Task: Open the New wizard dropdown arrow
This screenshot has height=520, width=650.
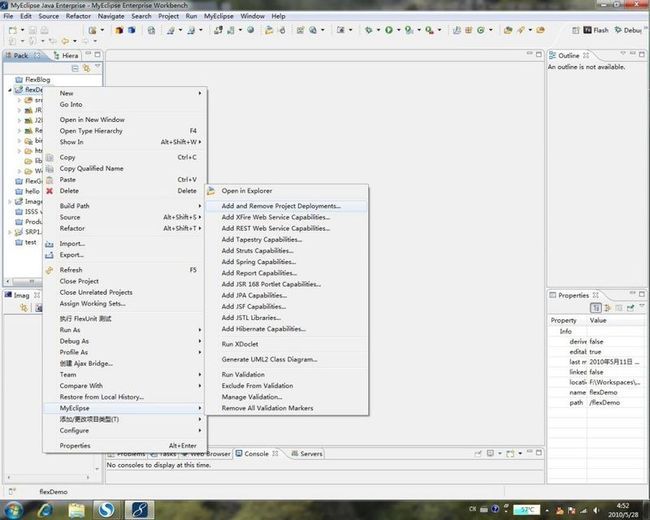Action: (x=22, y=30)
